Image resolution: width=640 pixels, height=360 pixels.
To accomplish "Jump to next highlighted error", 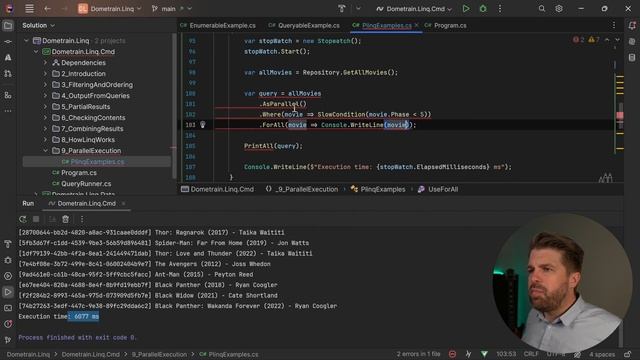I will coord(617,40).
